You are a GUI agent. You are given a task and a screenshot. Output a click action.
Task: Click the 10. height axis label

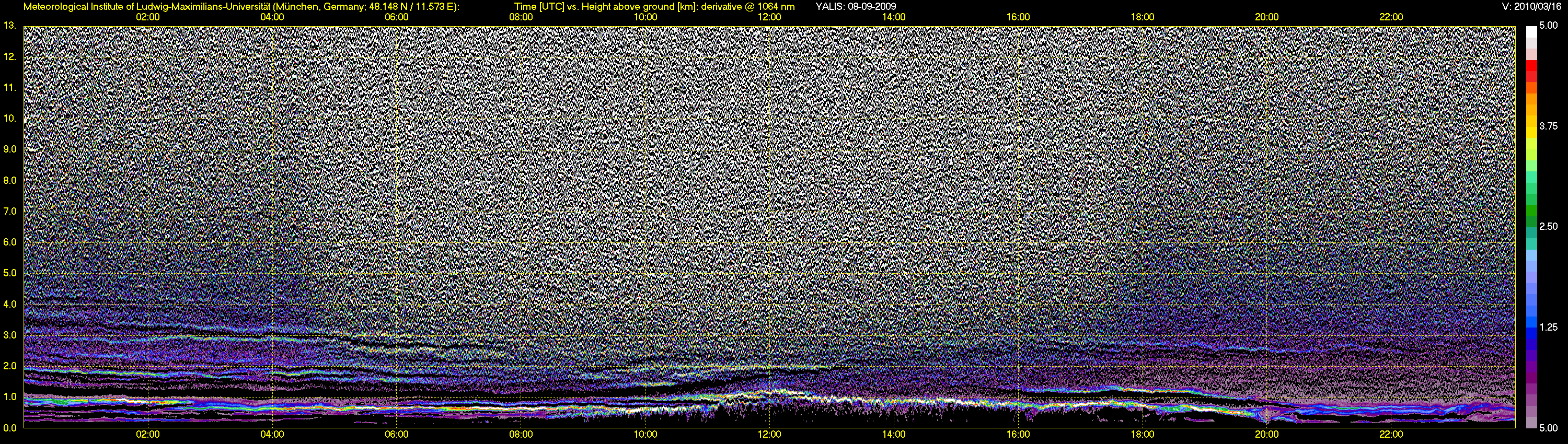(9, 118)
